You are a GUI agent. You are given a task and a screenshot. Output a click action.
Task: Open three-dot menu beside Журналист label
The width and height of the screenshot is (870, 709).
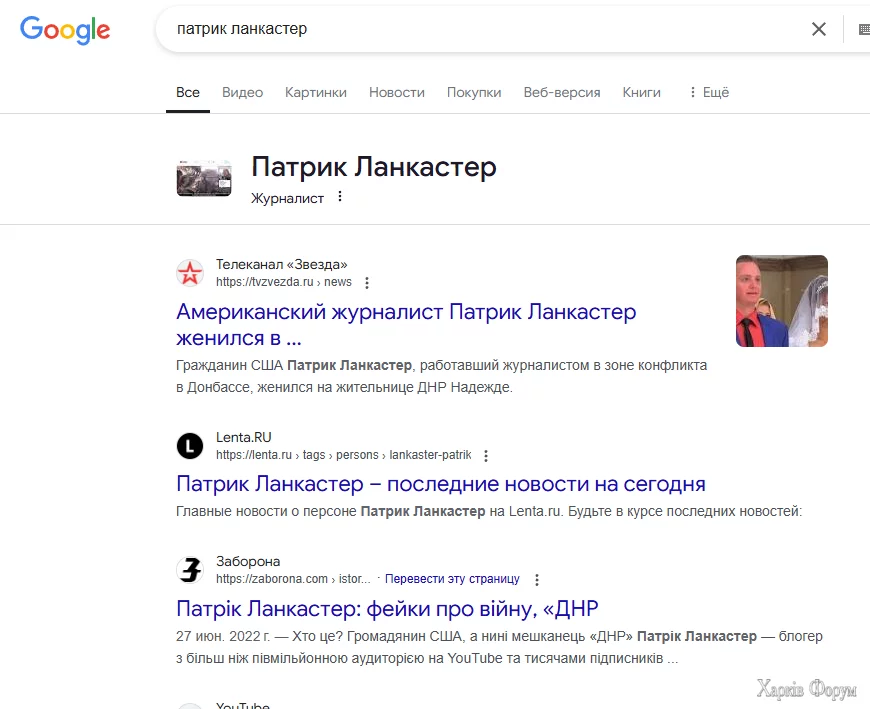(340, 197)
